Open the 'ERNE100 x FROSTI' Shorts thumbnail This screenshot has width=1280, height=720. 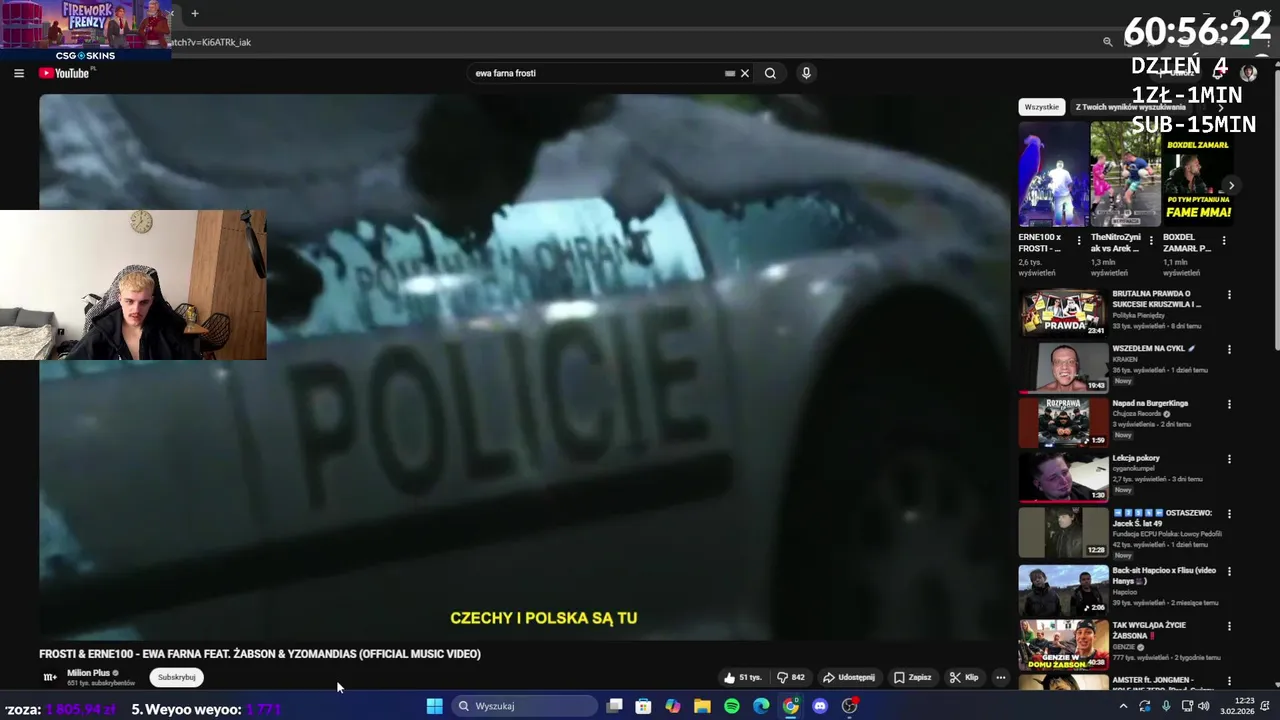pos(1053,175)
